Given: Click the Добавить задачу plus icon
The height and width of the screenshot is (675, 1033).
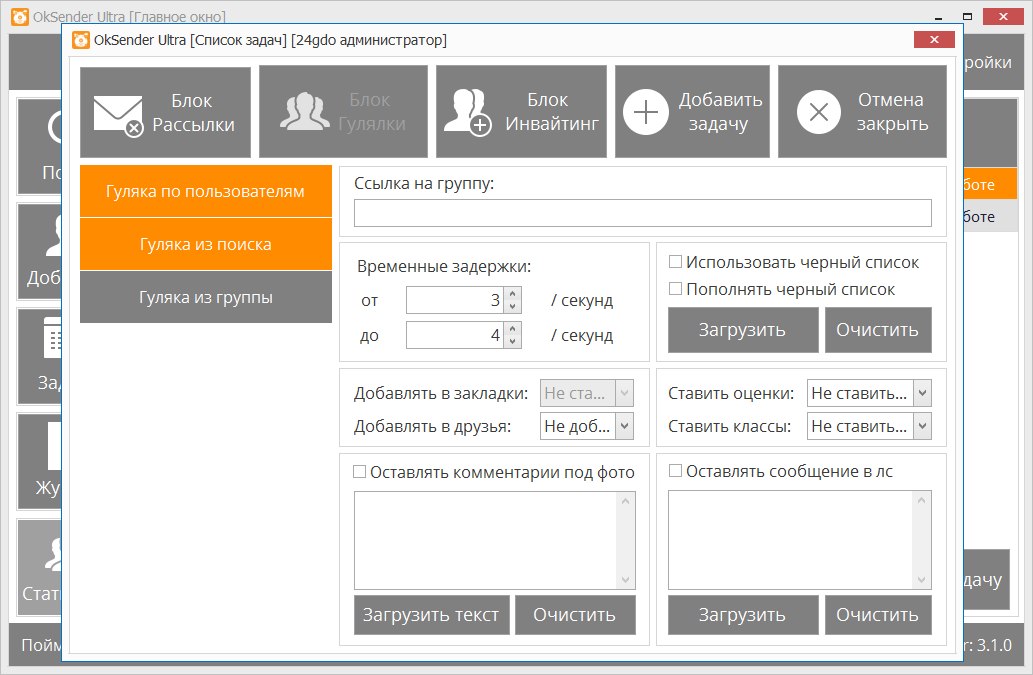Looking at the screenshot, I should [646, 112].
